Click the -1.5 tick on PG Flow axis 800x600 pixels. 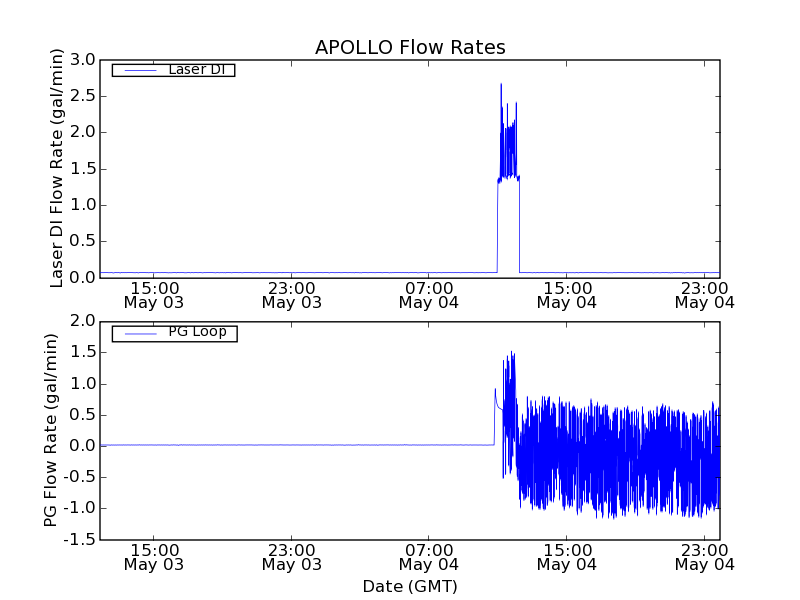pos(80,540)
